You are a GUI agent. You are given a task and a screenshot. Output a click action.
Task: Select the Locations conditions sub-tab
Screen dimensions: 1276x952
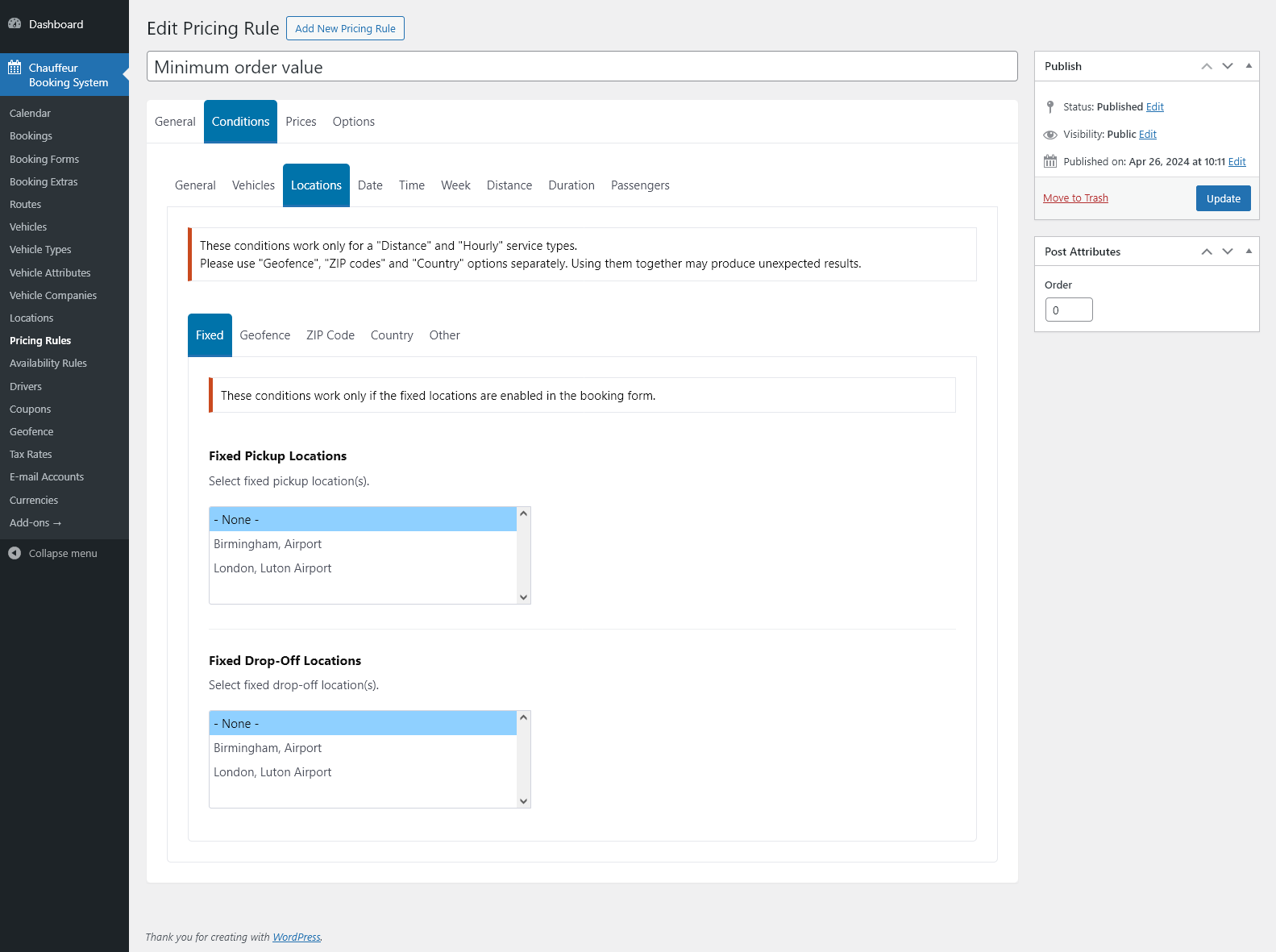[316, 185]
